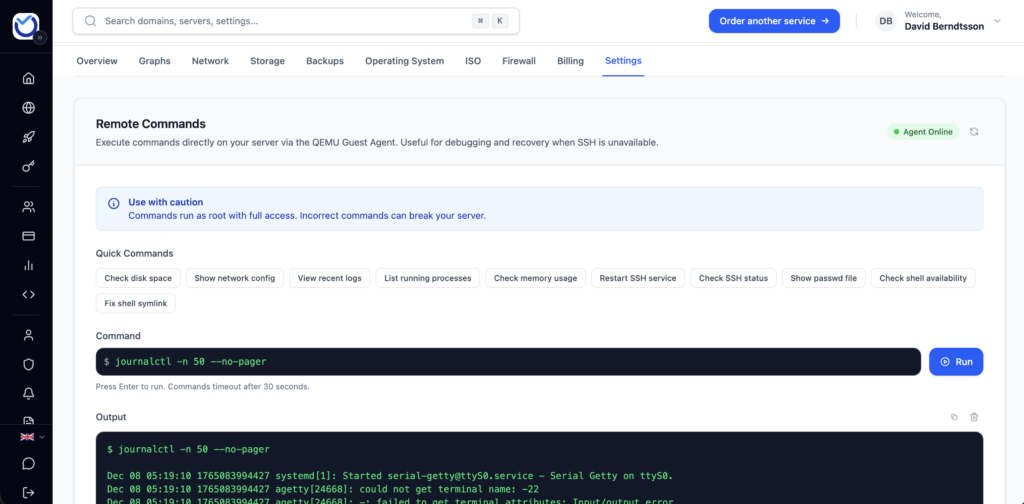Open the globe domains icon in sidebar
This screenshot has height=504, width=1024.
[28, 108]
